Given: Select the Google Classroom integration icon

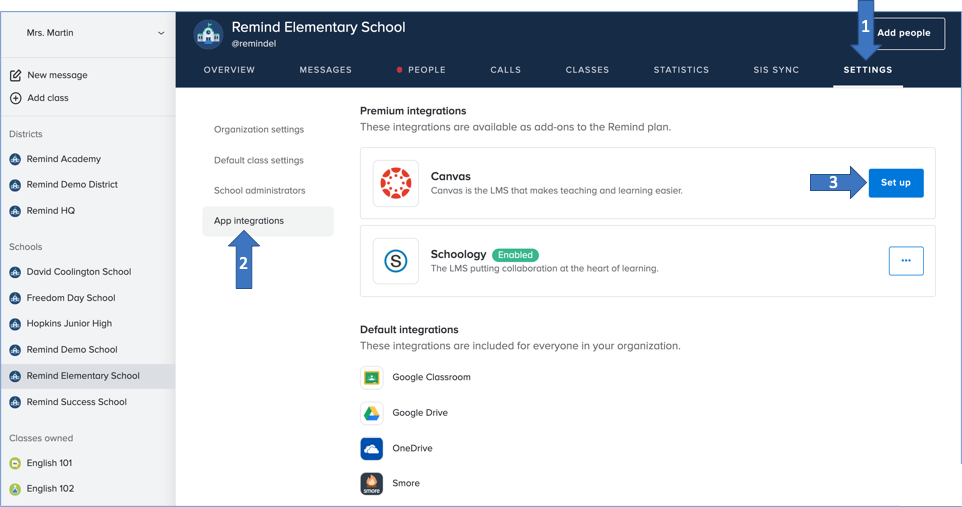Looking at the screenshot, I should click(x=371, y=377).
